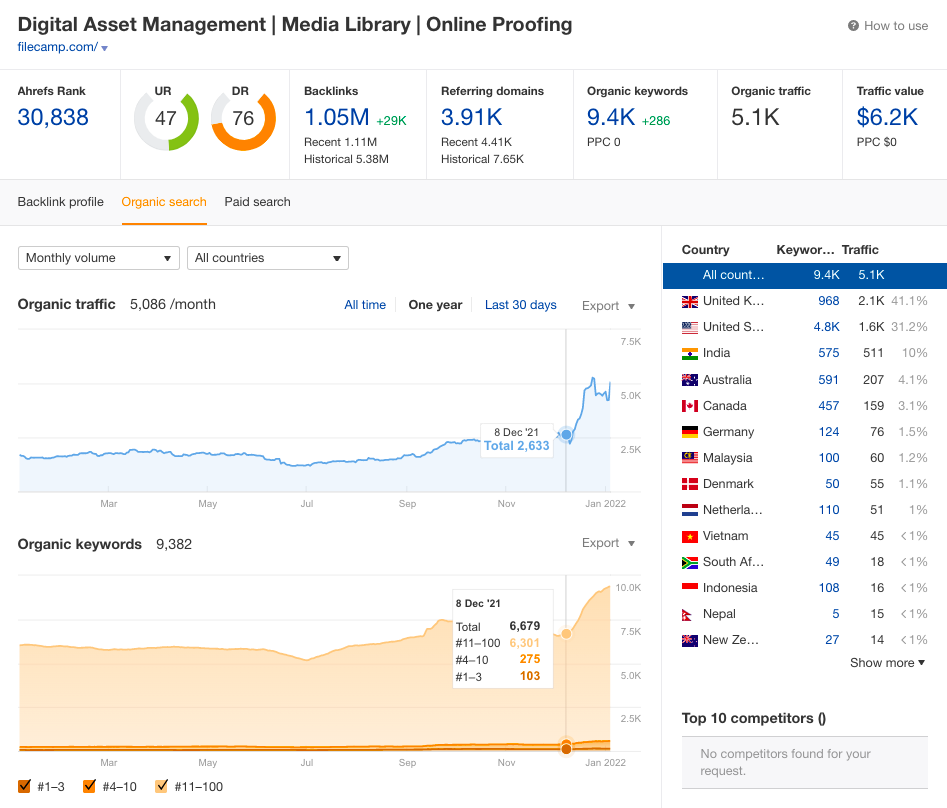Click Malaysia keywords count 100
Screen dimensions: 947x808
click(x=829, y=458)
